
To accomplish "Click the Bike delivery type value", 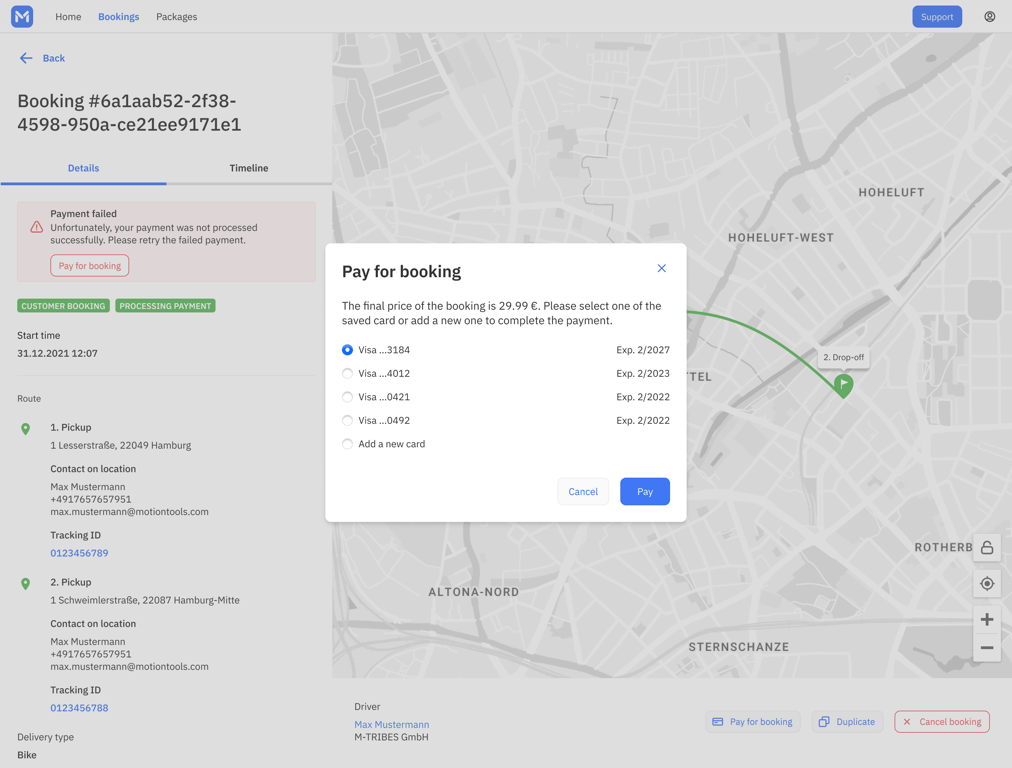I will [26, 755].
